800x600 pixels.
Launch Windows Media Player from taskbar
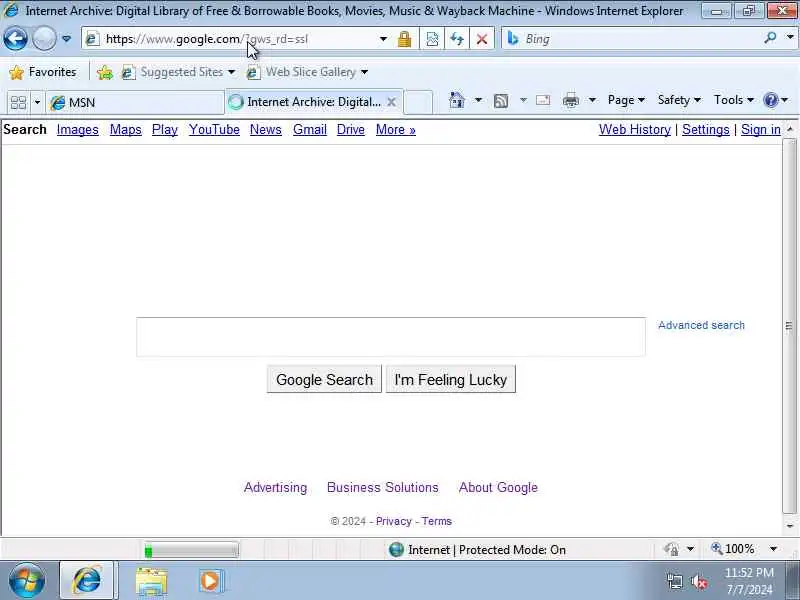[x=210, y=581]
